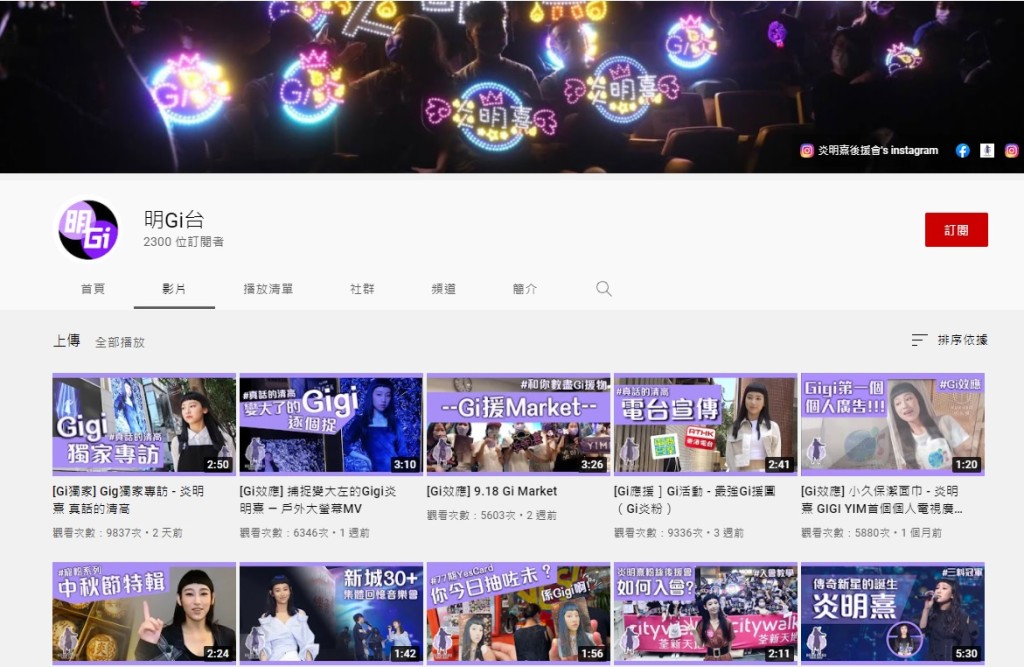1024x667 pixels.
Task: Click the 2300 位訂閱者 subscriber count
Action: click(184, 242)
